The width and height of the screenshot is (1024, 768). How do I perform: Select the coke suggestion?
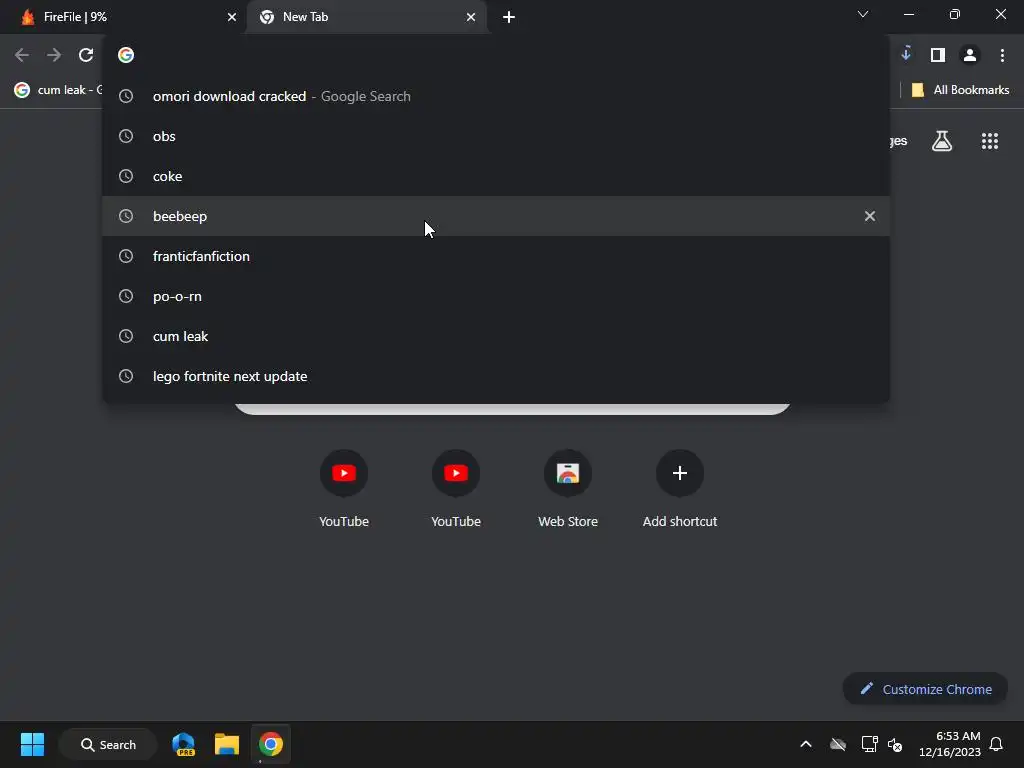tap(496, 176)
